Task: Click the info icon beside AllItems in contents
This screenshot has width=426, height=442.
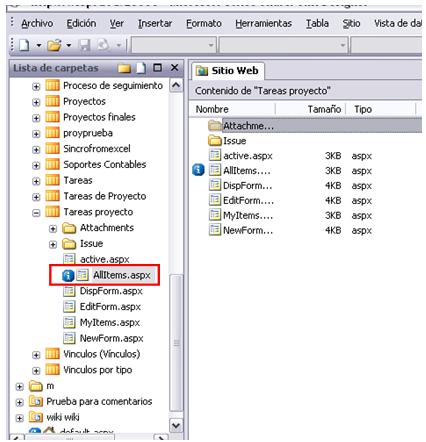Action: pyautogui.click(x=198, y=170)
